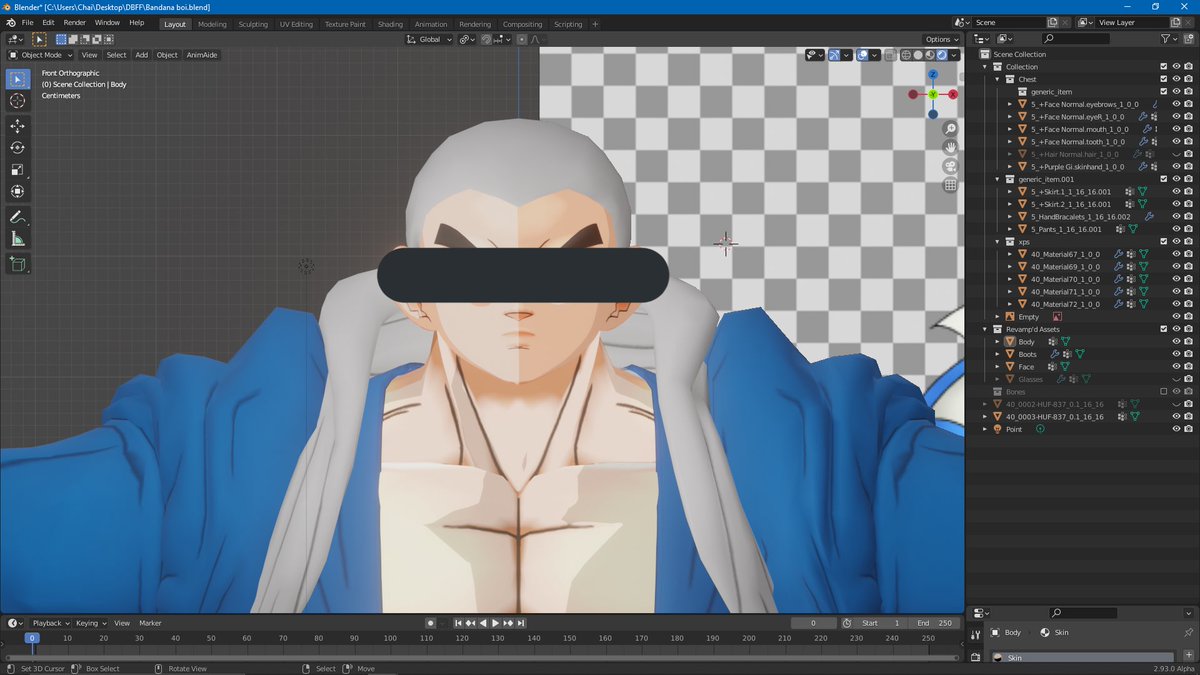Select the Annotate pencil tool
This screenshot has height=675, width=1200.
18,217
